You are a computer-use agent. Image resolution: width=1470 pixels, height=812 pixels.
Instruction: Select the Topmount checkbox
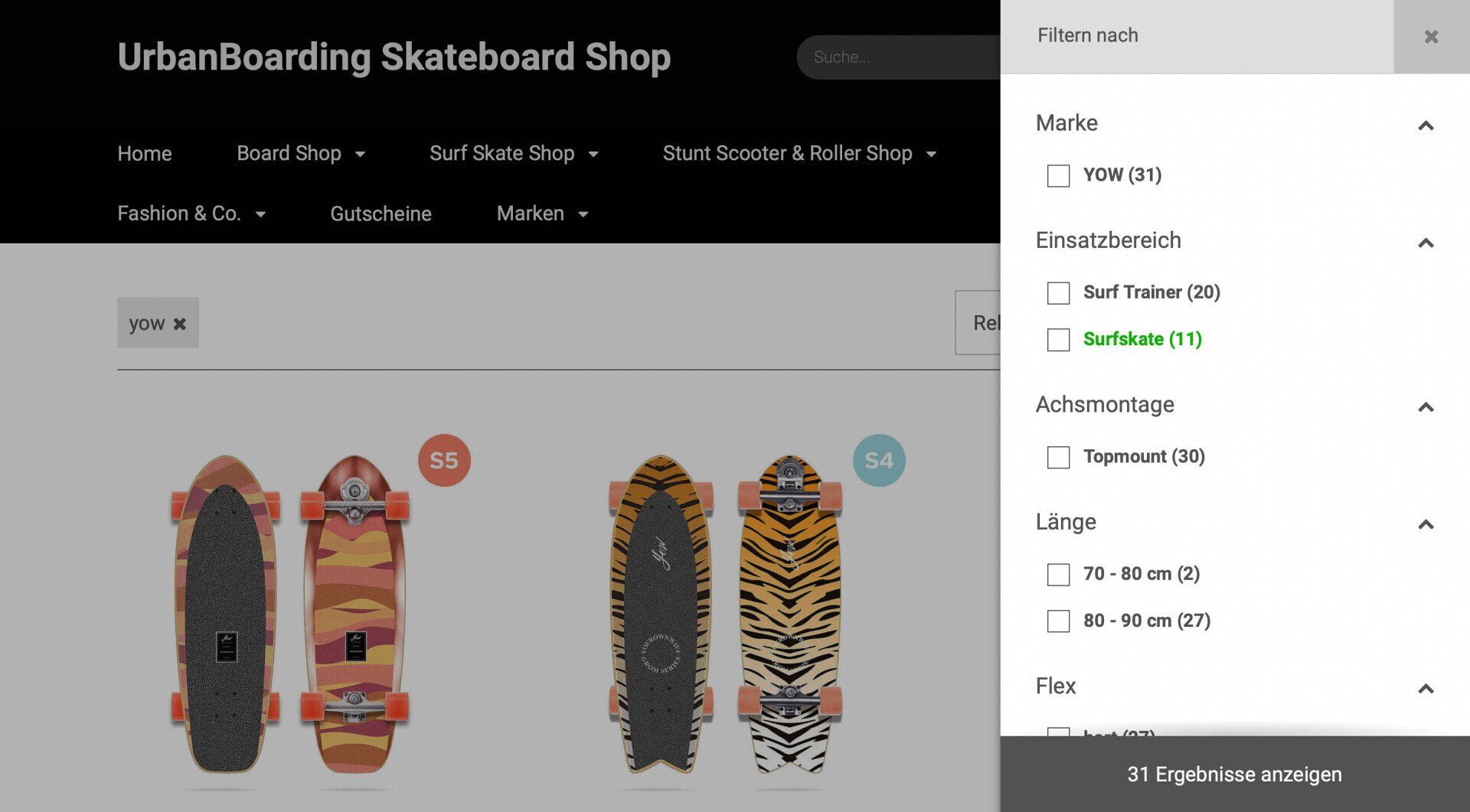coord(1058,458)
